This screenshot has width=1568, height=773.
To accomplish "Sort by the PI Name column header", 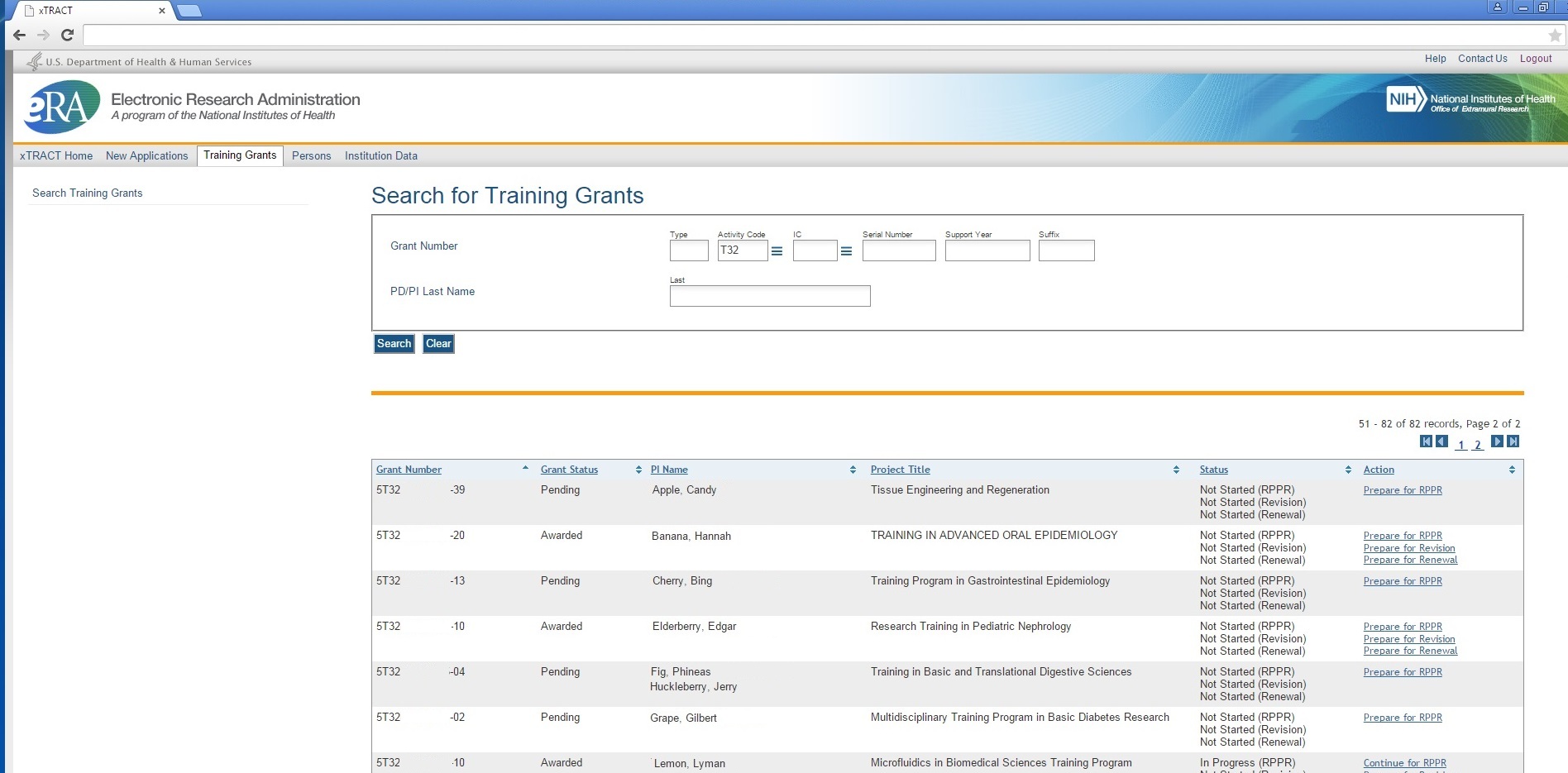I will (669, 470).
